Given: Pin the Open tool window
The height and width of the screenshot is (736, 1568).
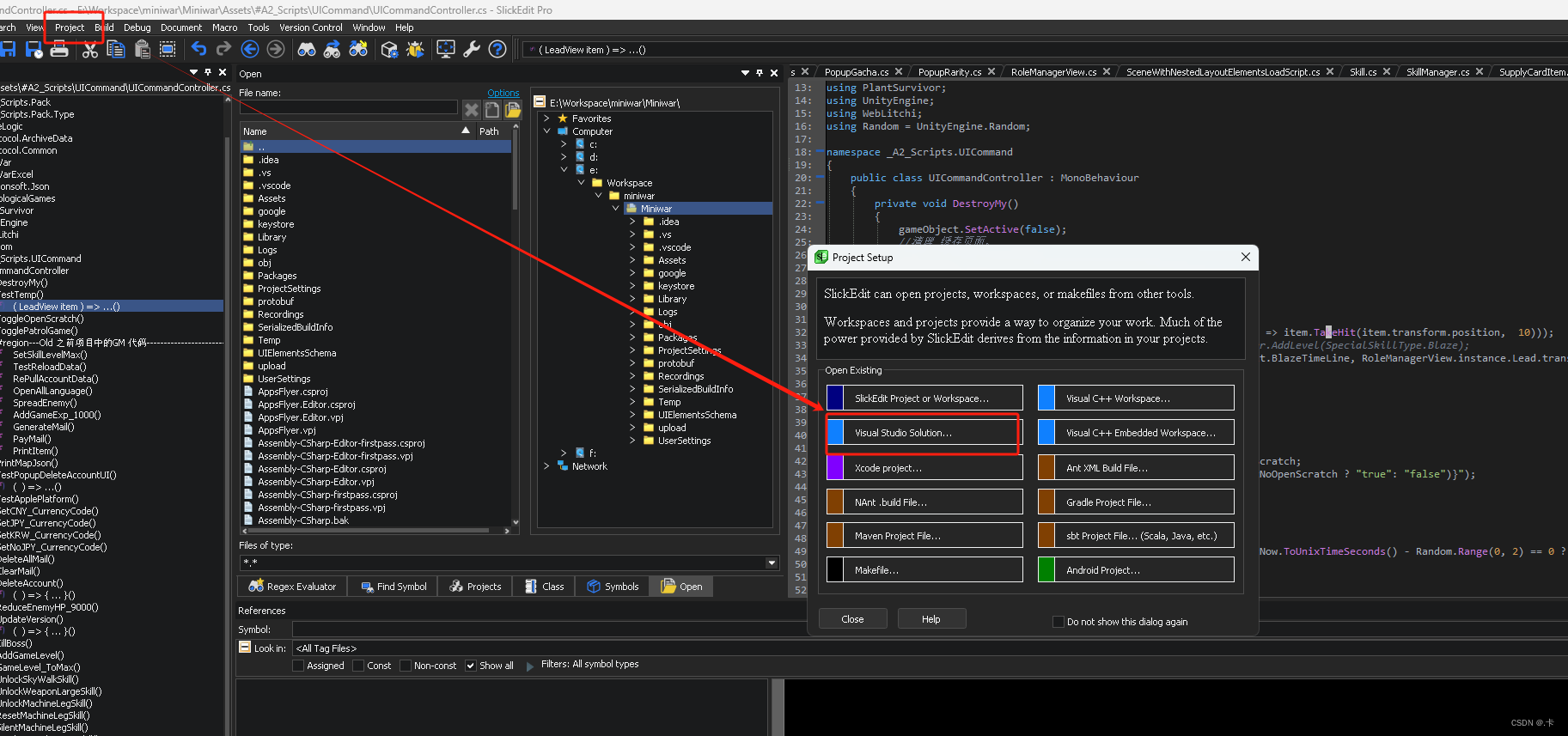Looking at the screenshot, I should (760, 73).
